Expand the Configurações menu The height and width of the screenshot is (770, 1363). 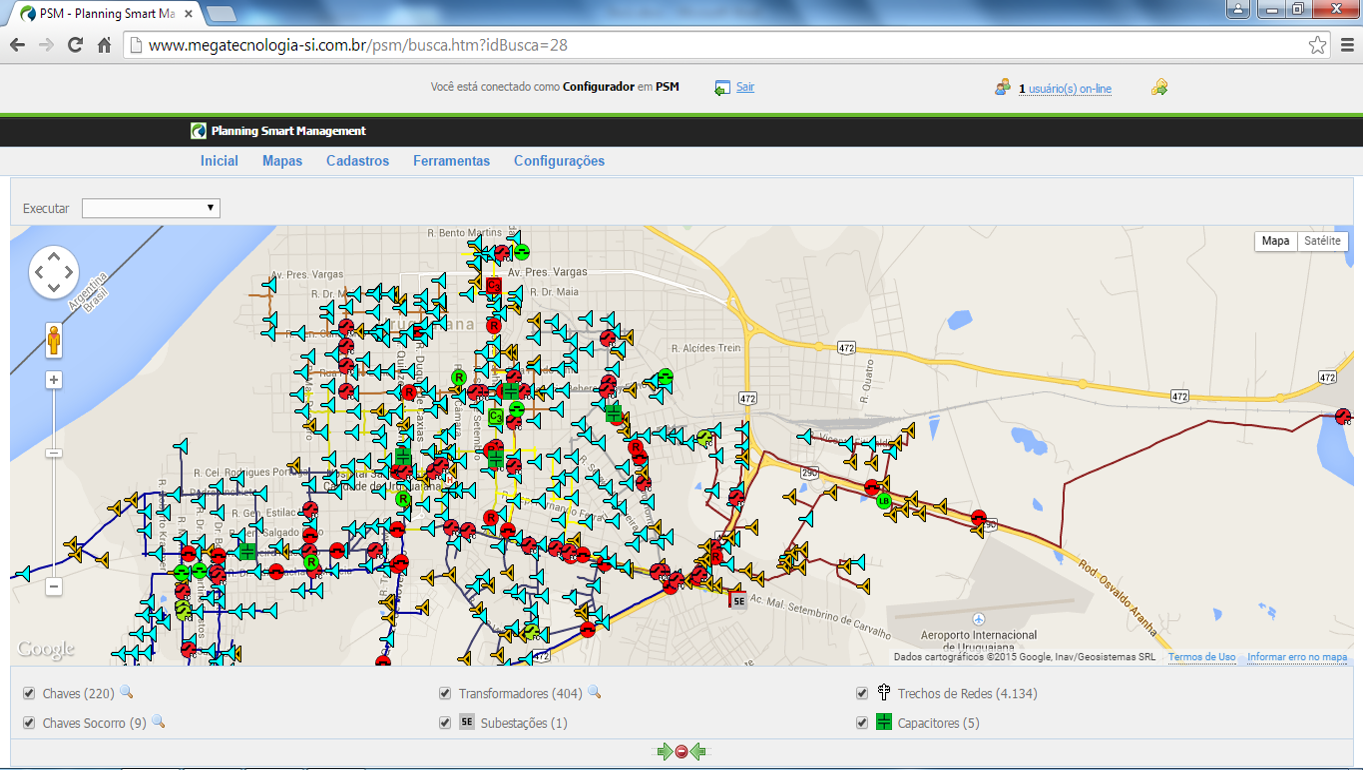559,161
